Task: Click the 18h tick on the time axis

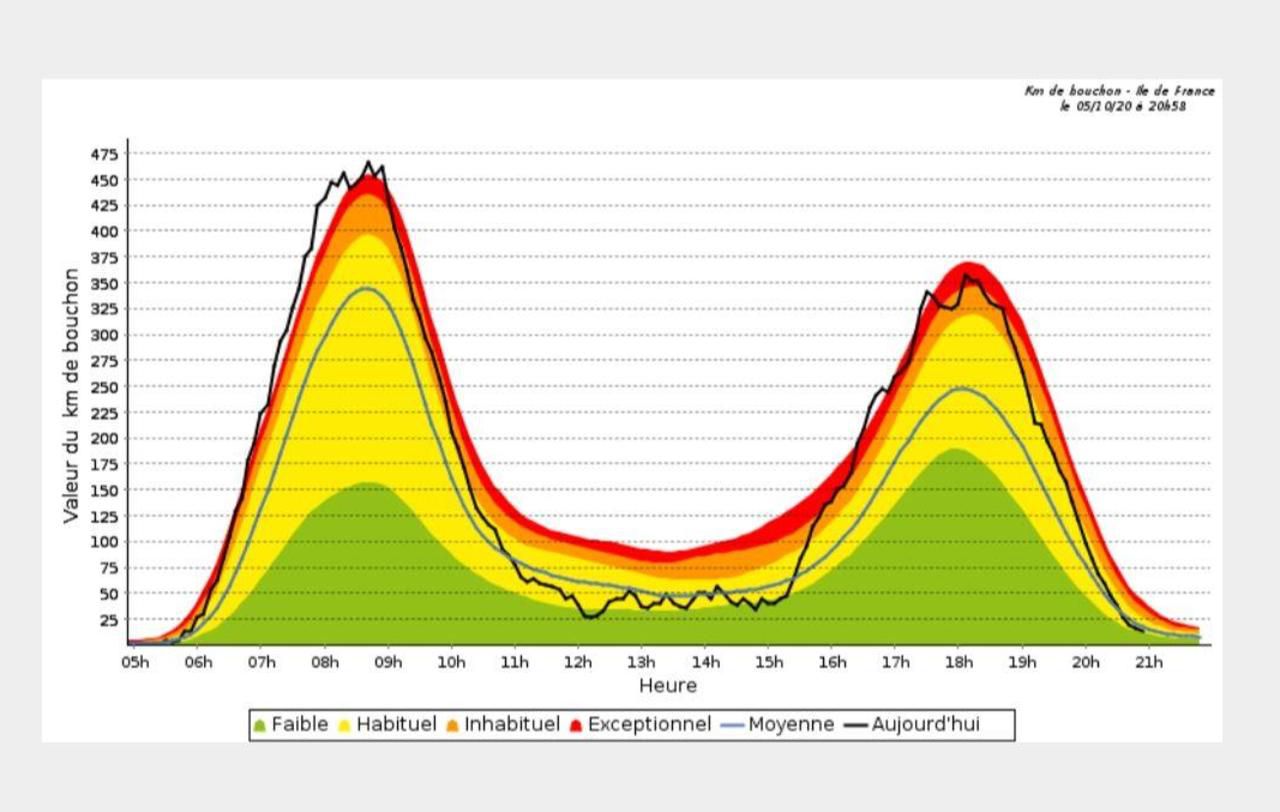Action: click(959, 662)
